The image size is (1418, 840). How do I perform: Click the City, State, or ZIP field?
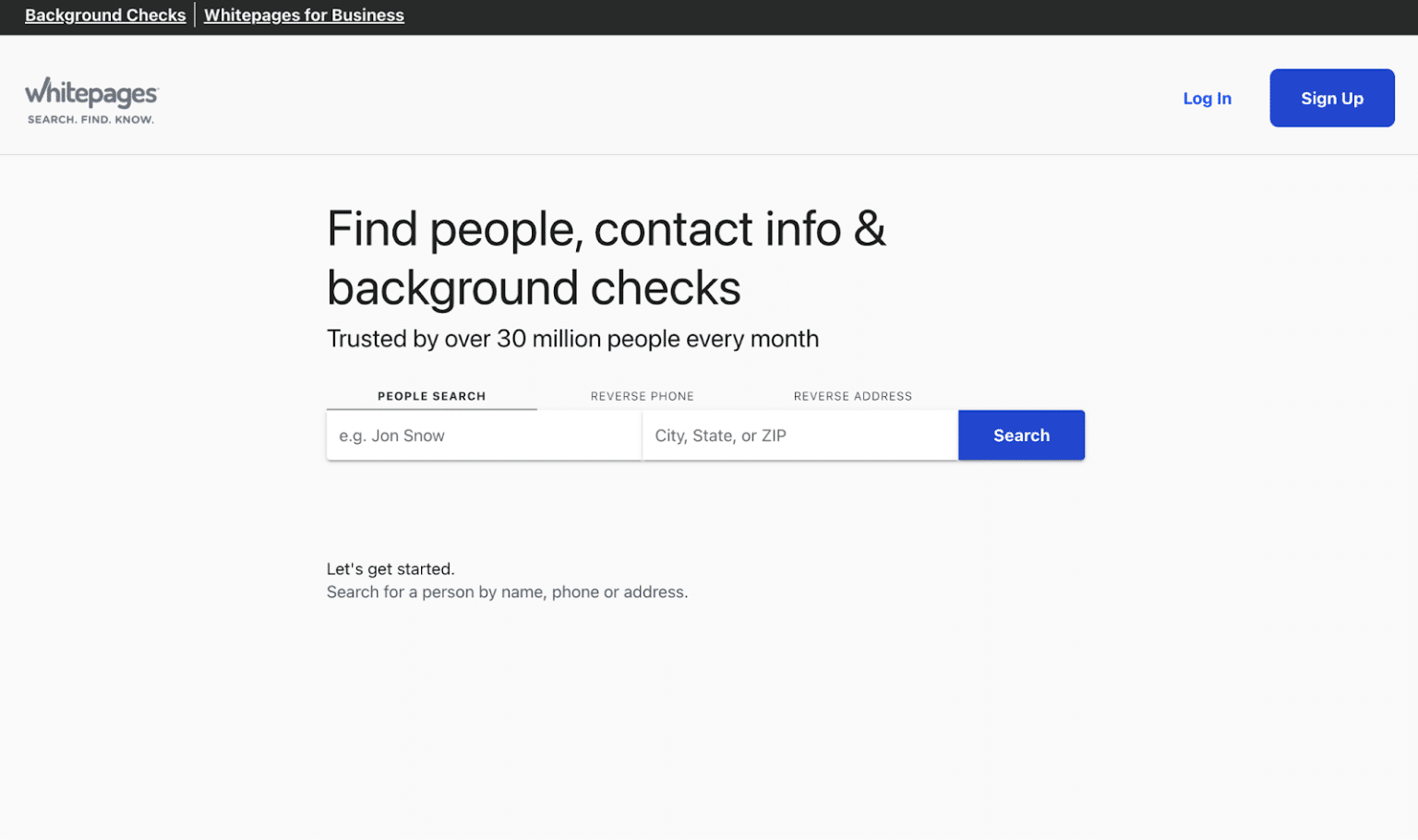(799, 435)
